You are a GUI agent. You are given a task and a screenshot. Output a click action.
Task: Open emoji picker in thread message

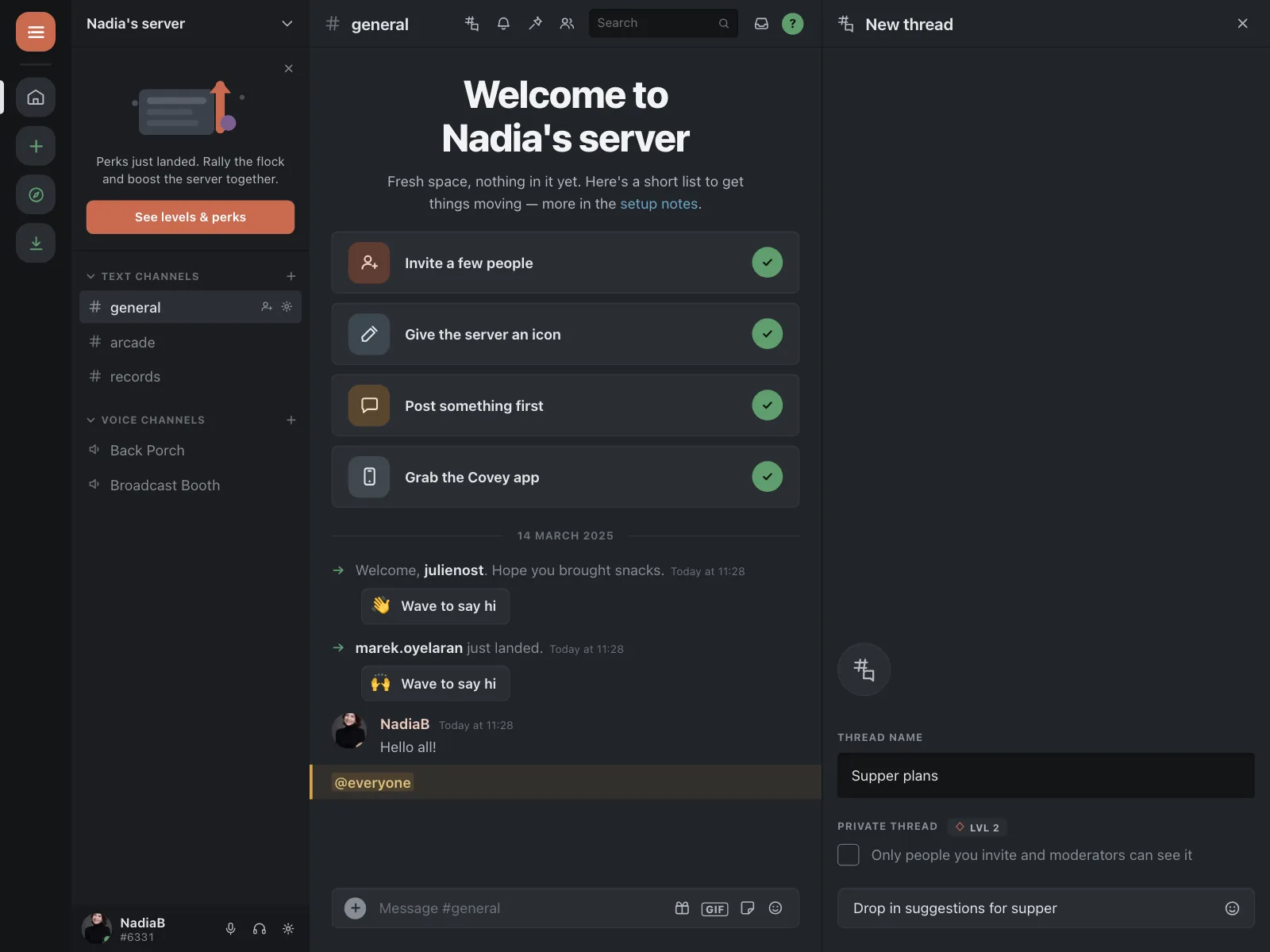pyautogui.click(x=1232, y=908)
